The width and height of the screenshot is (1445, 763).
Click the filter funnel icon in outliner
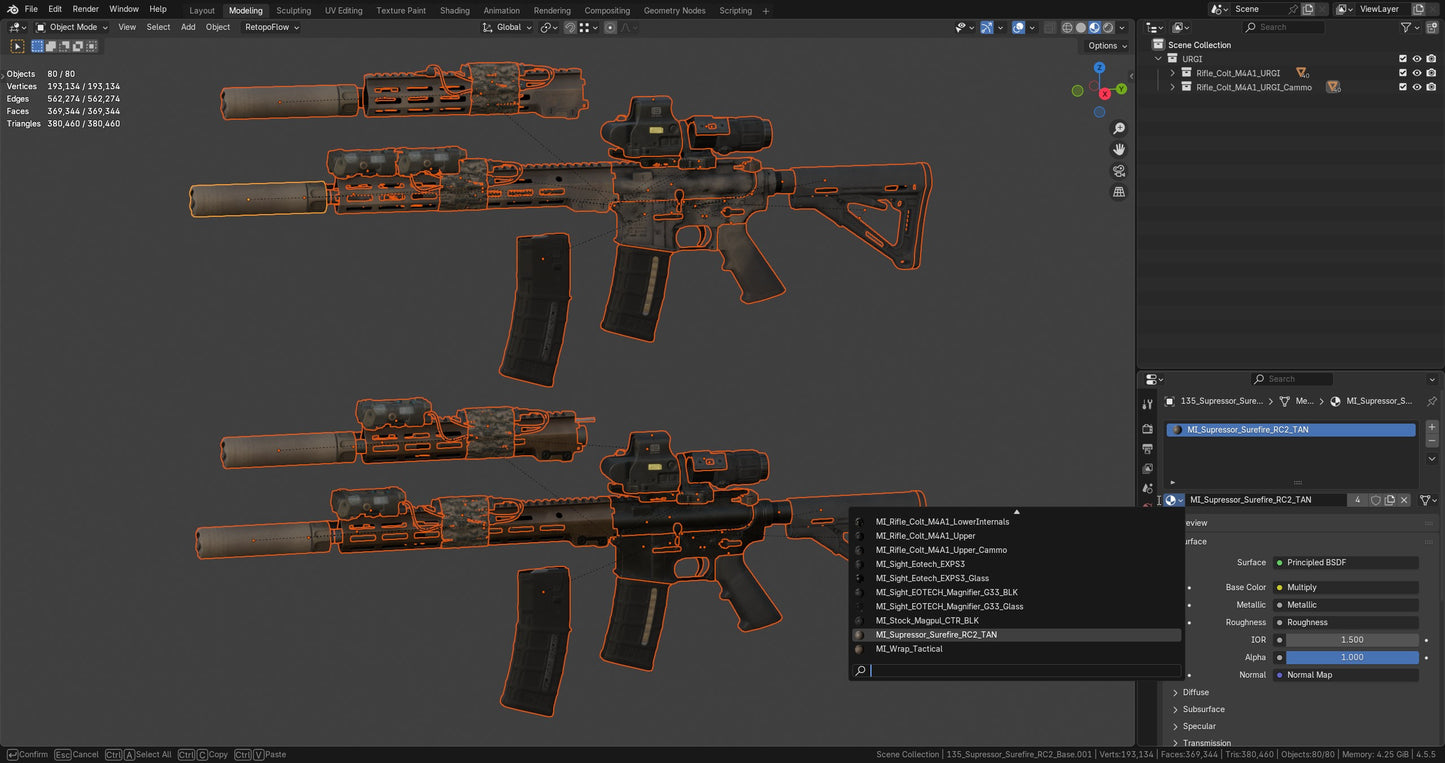click(x=1407, y=28)
